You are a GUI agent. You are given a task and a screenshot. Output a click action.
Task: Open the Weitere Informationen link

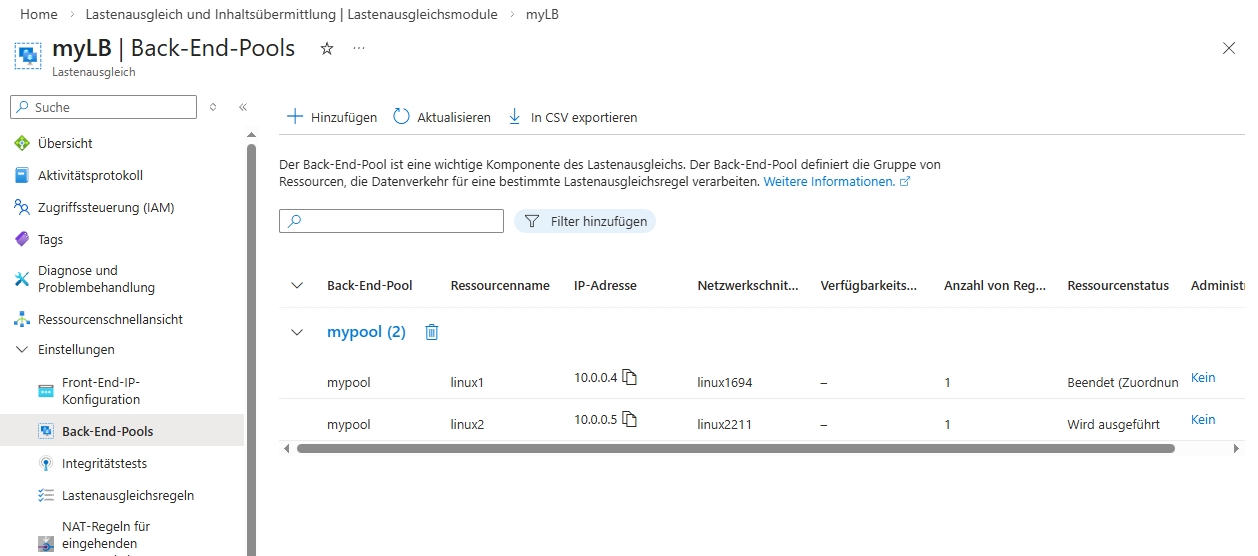[x=829, y=182]
